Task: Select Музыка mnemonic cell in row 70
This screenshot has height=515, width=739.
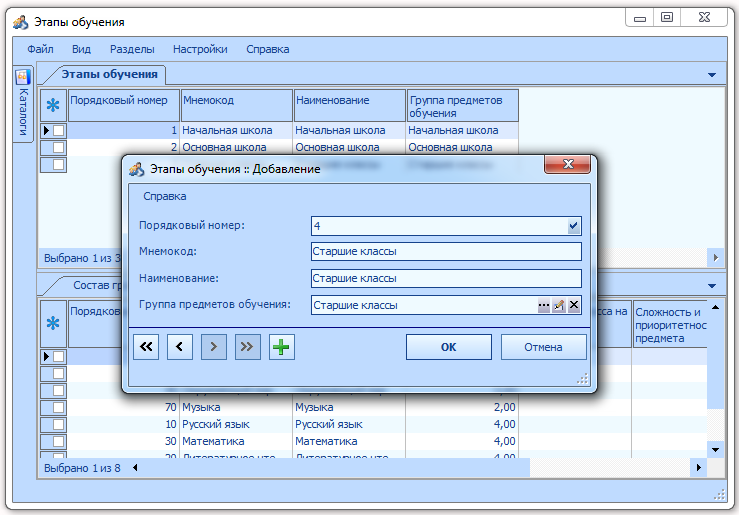Action: pyautogui.click(x=236, y=407)
